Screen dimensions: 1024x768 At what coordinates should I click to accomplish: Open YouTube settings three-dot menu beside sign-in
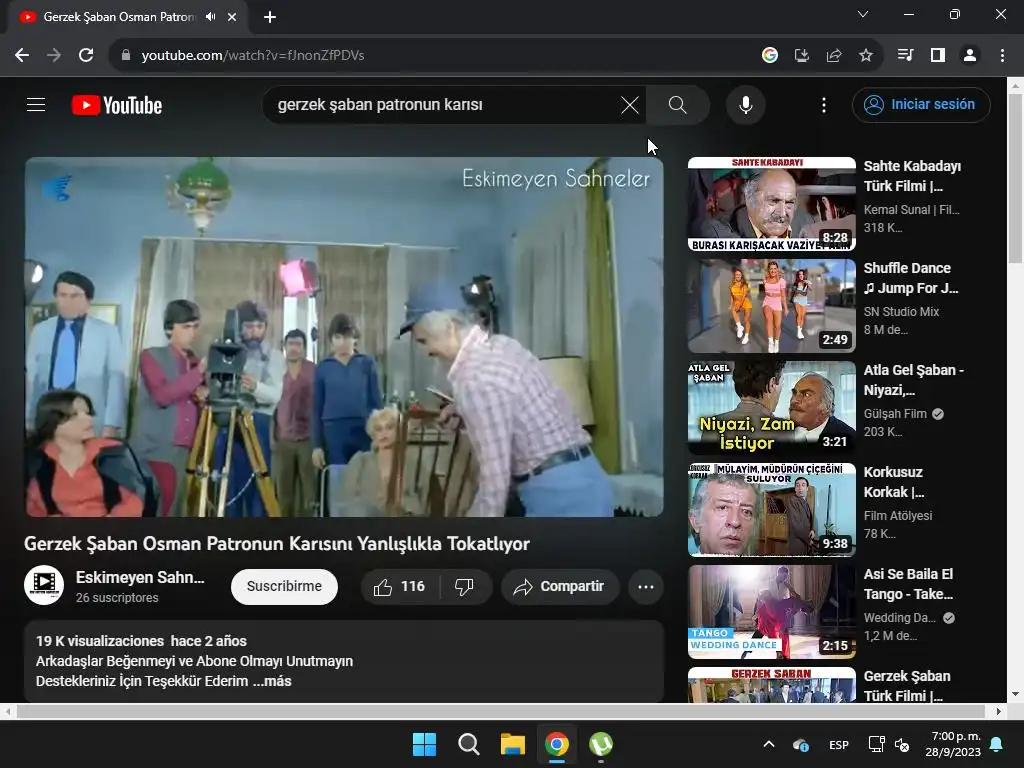[x=824, y=104]
